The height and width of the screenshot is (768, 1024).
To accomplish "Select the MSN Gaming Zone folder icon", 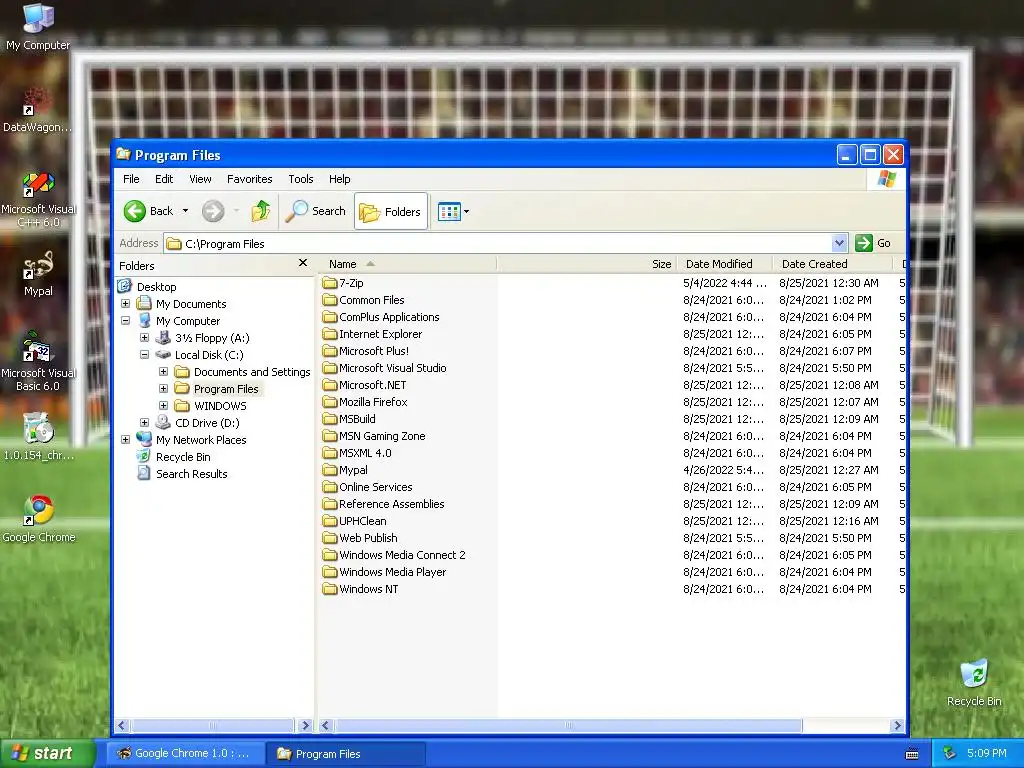I will coord(329,436).
